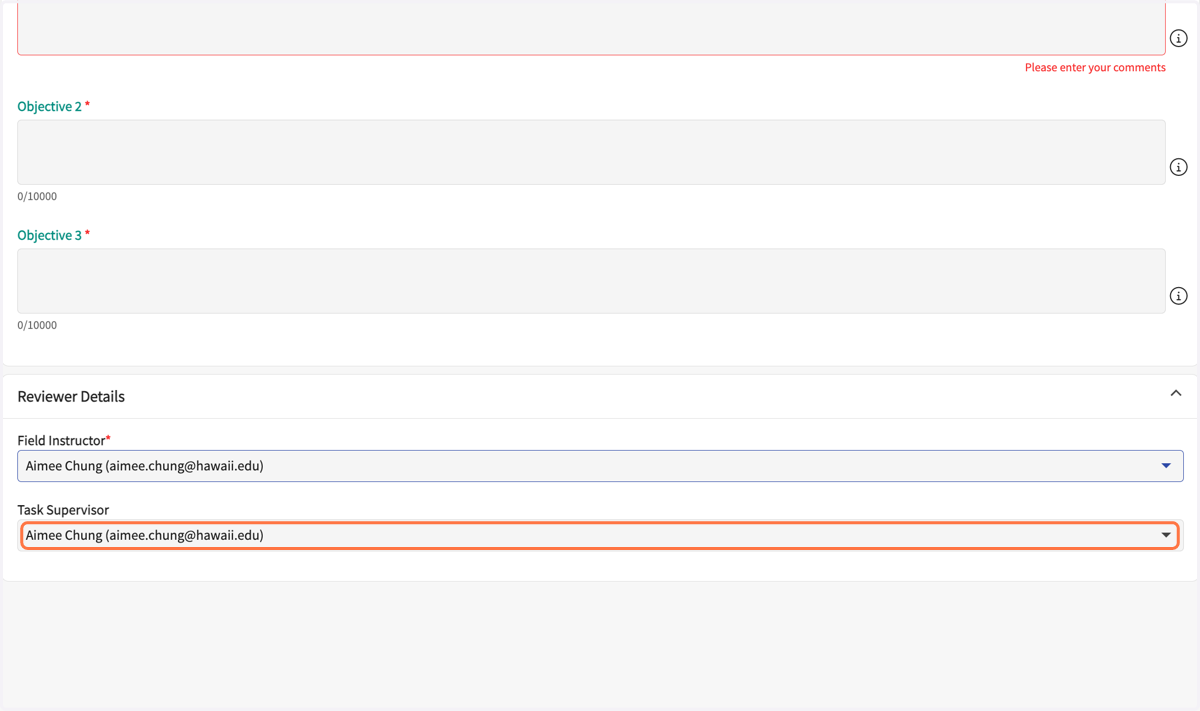
Task: Click inside the Objective 2 text area
Action: [x=591, y=152]
